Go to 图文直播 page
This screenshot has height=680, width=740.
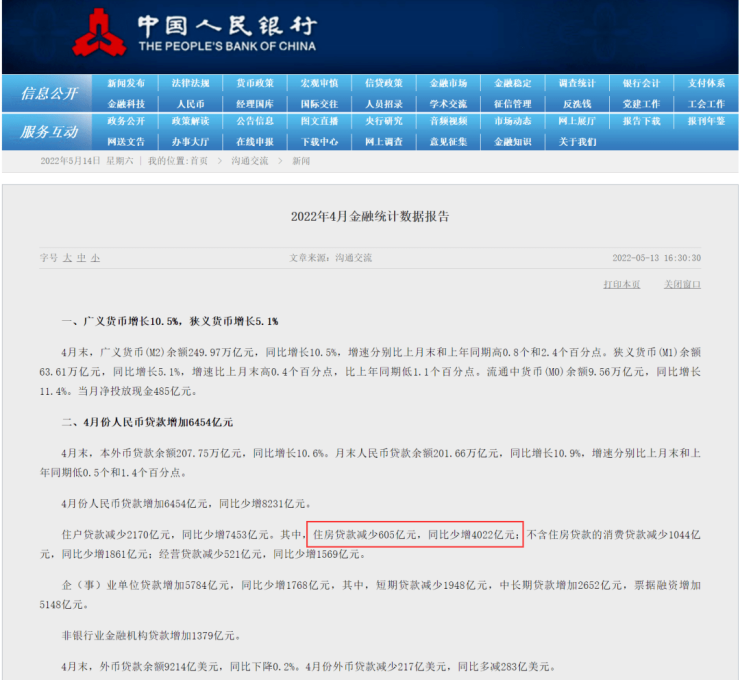pos(320,121)
